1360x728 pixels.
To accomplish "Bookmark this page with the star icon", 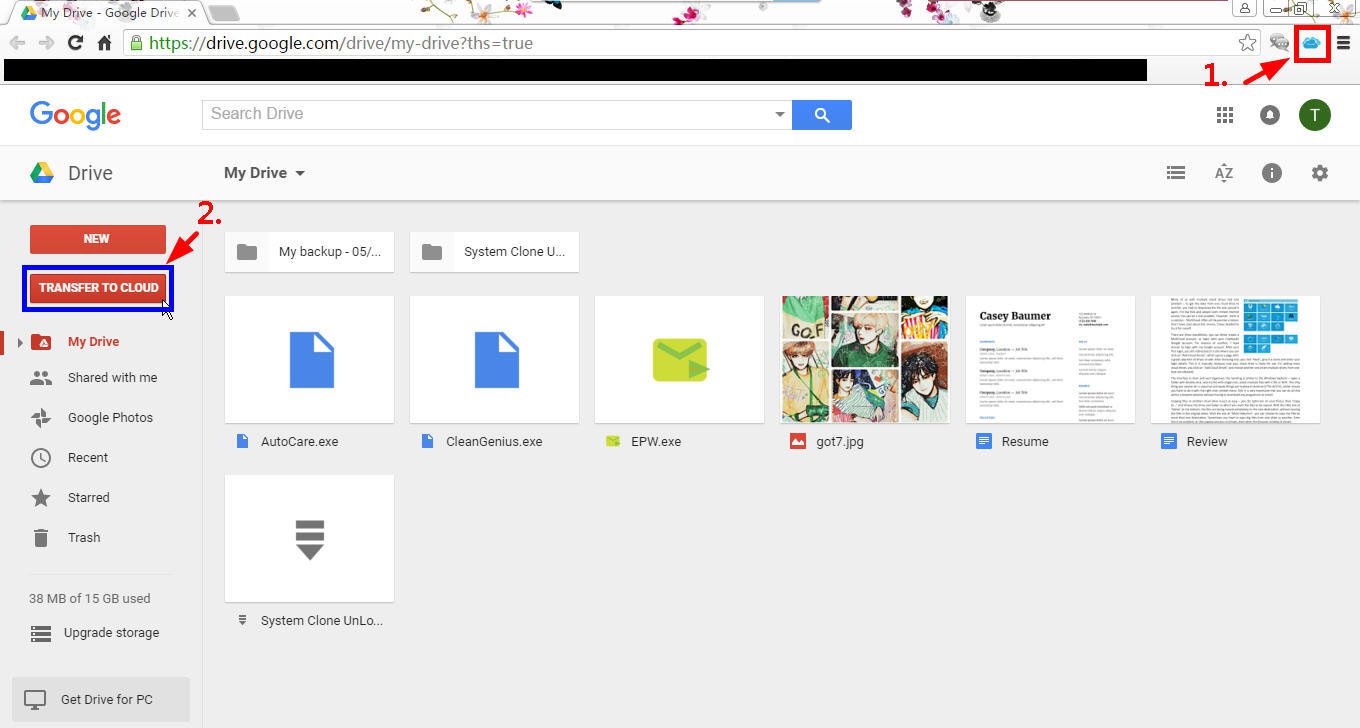I will coord(1247,43).
